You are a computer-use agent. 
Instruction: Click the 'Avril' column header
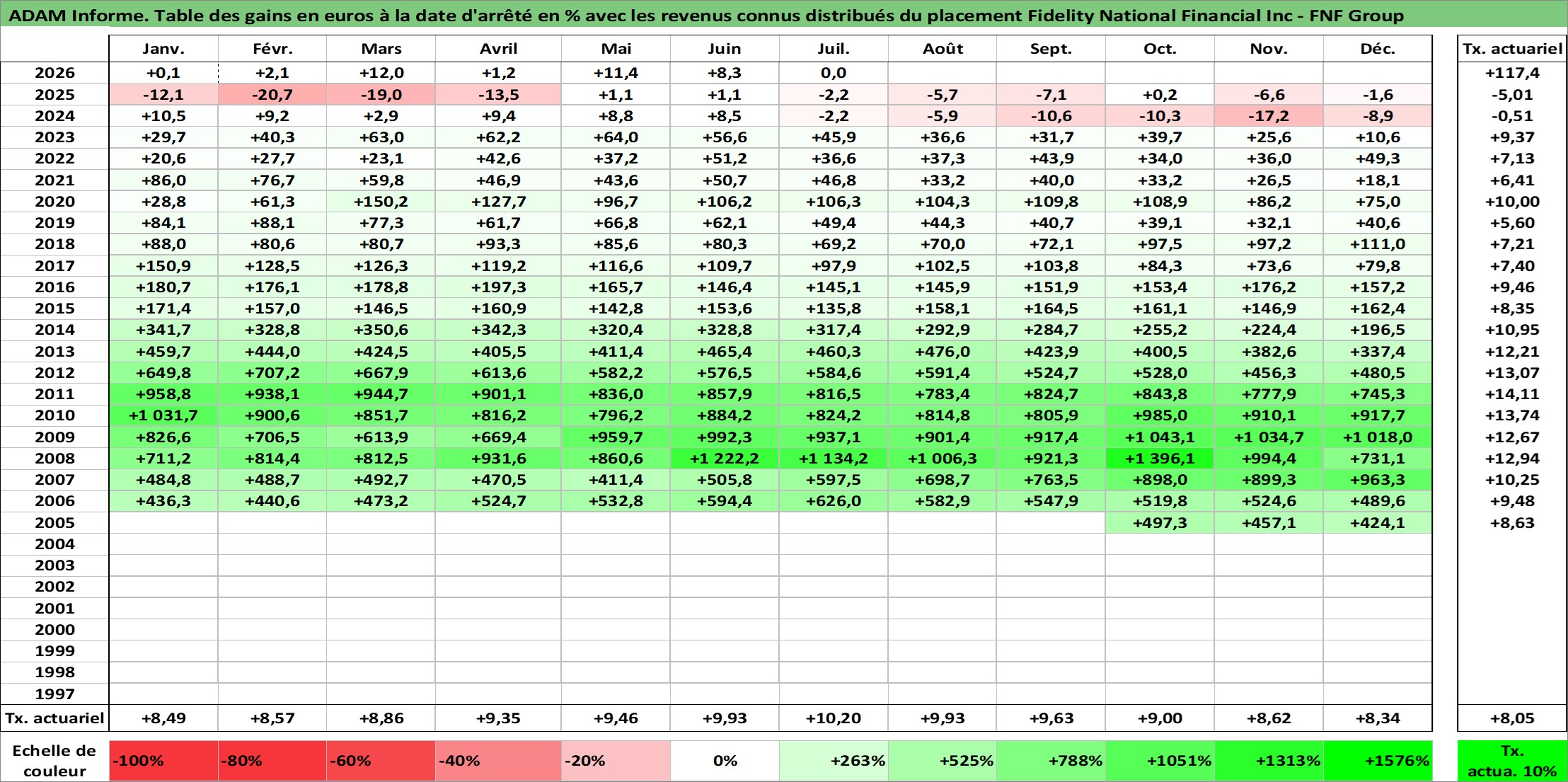(498, 49)
